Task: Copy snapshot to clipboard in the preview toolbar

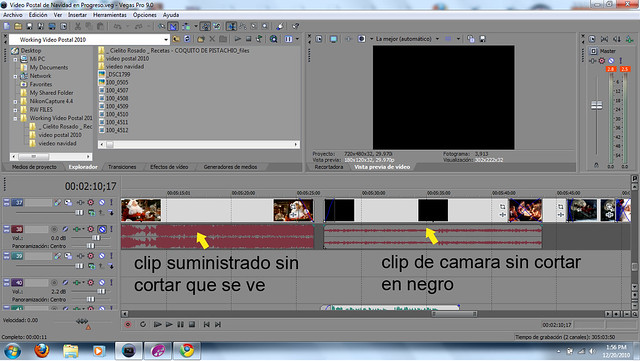Action: pyautogui.click(x=471, y=39)
